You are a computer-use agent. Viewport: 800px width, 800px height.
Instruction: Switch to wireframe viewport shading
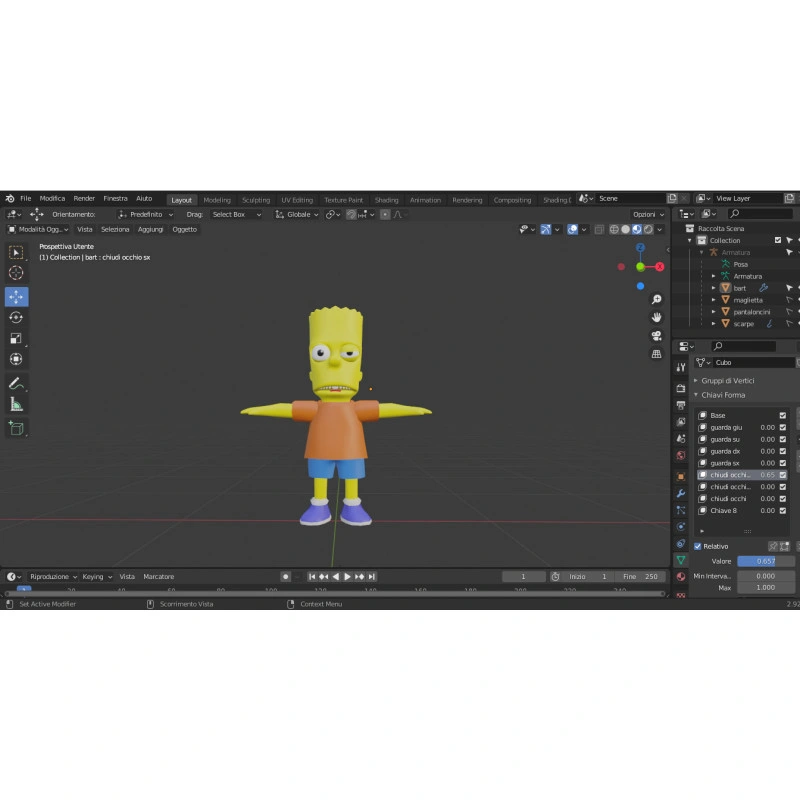[614, 230]
